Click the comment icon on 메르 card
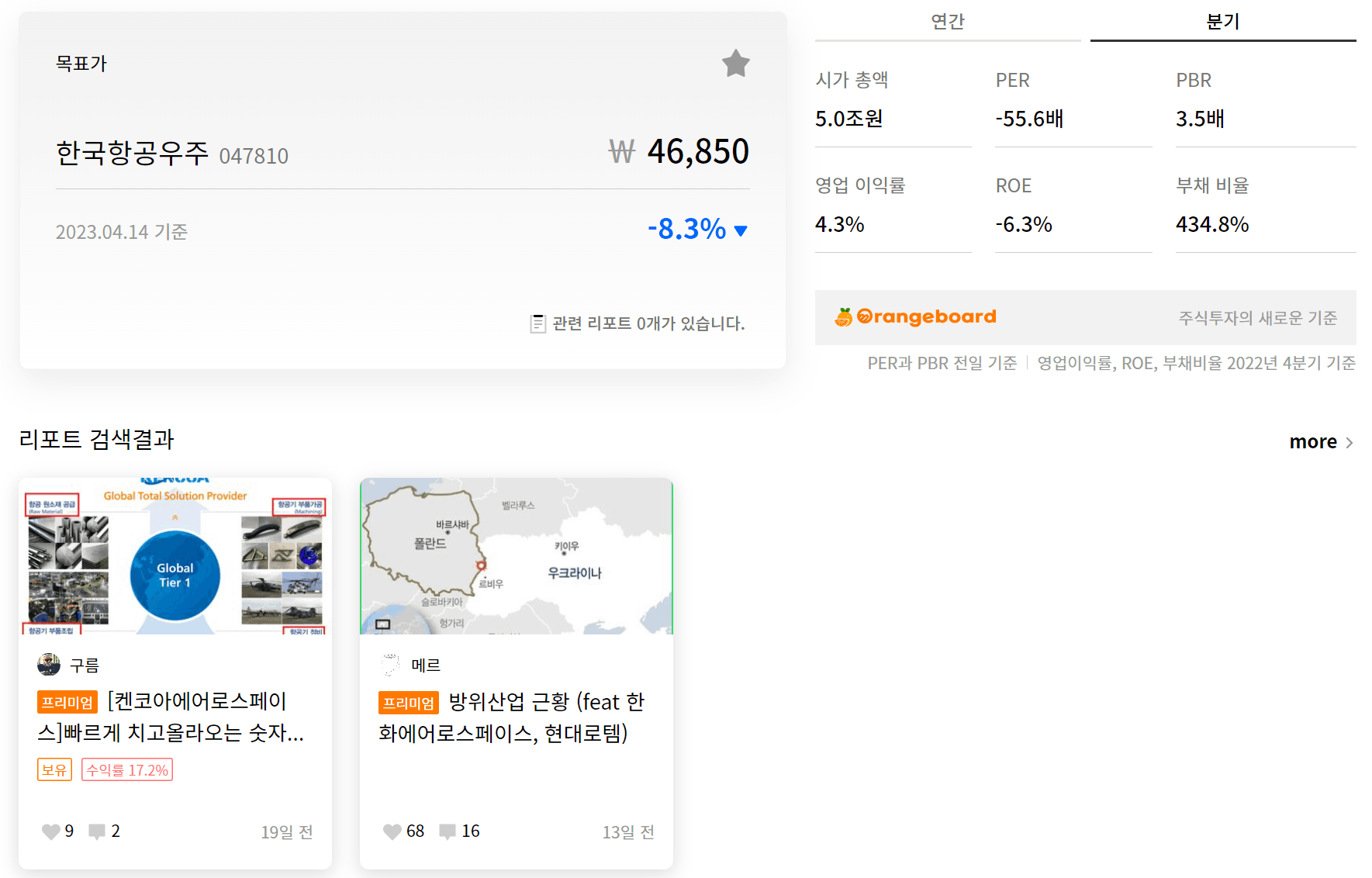This screenshot has height=878, width=1372. point(448,831)
